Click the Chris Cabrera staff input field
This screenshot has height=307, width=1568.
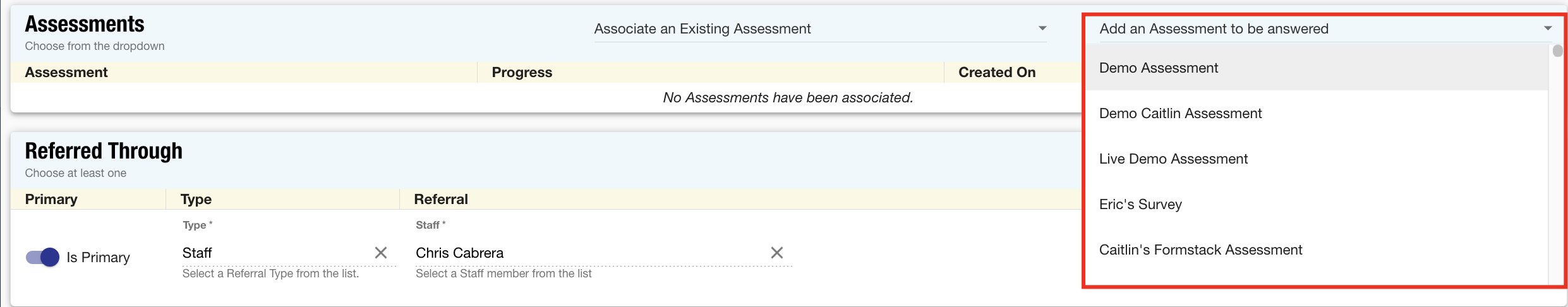[588, 253]
